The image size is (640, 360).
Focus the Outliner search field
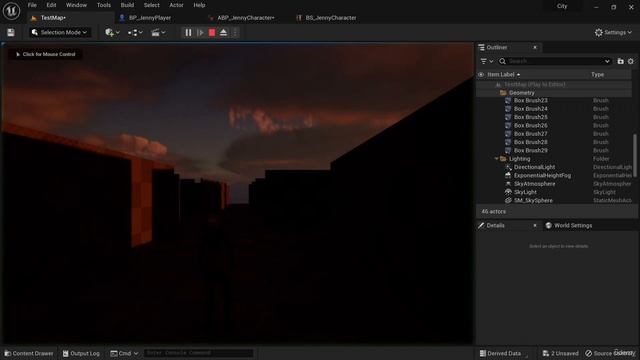[555, 61]
